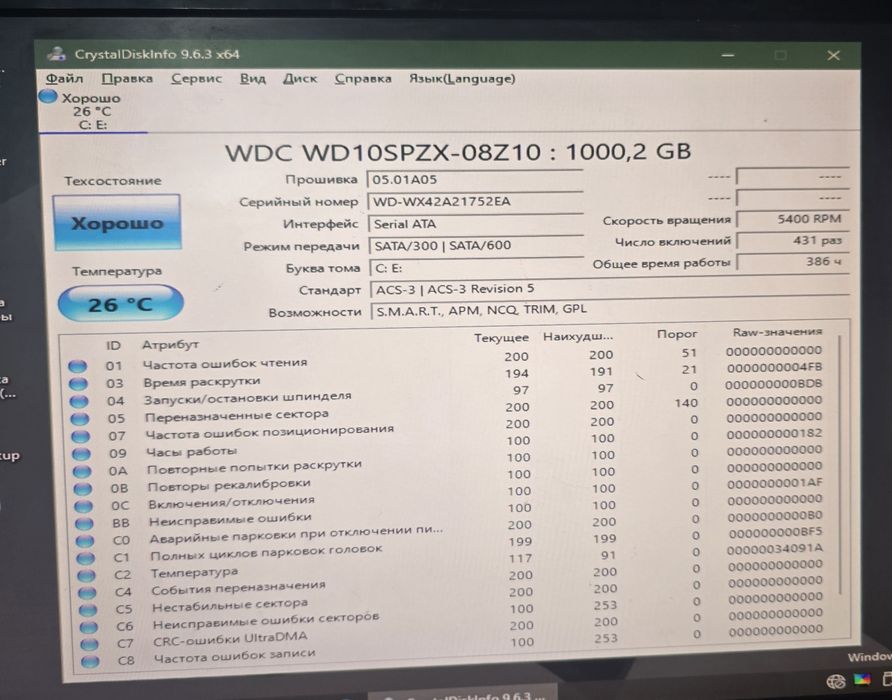The image size is (892, 700).
Task: Click the Наихудш... column header
Action: 579,336
